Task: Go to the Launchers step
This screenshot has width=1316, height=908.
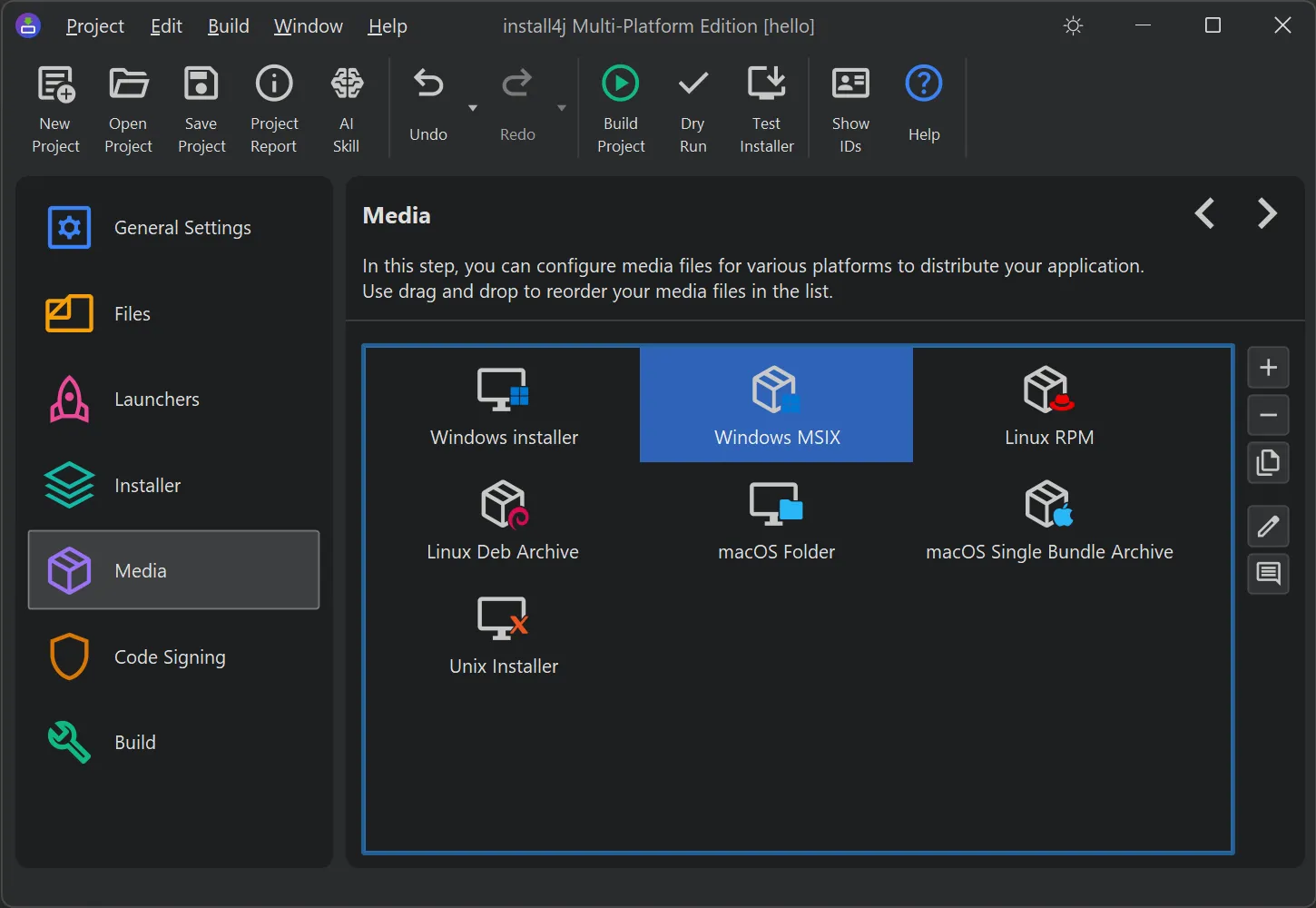Action: (174, 400)
